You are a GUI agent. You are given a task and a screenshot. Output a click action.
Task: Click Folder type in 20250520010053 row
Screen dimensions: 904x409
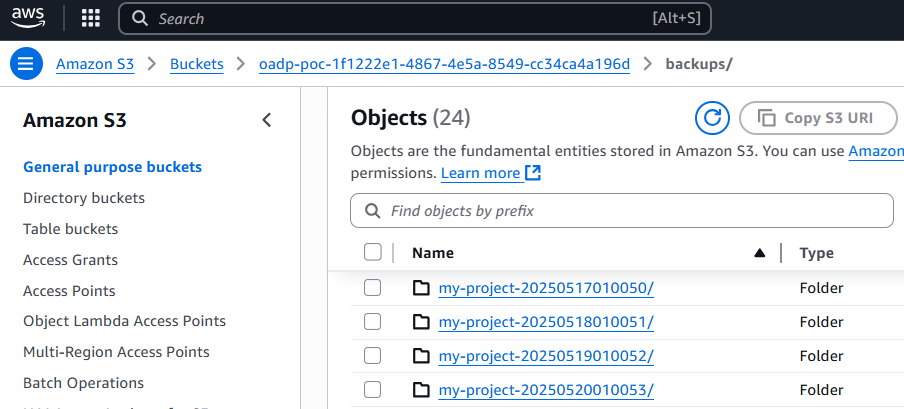click(x=821, y=390)
